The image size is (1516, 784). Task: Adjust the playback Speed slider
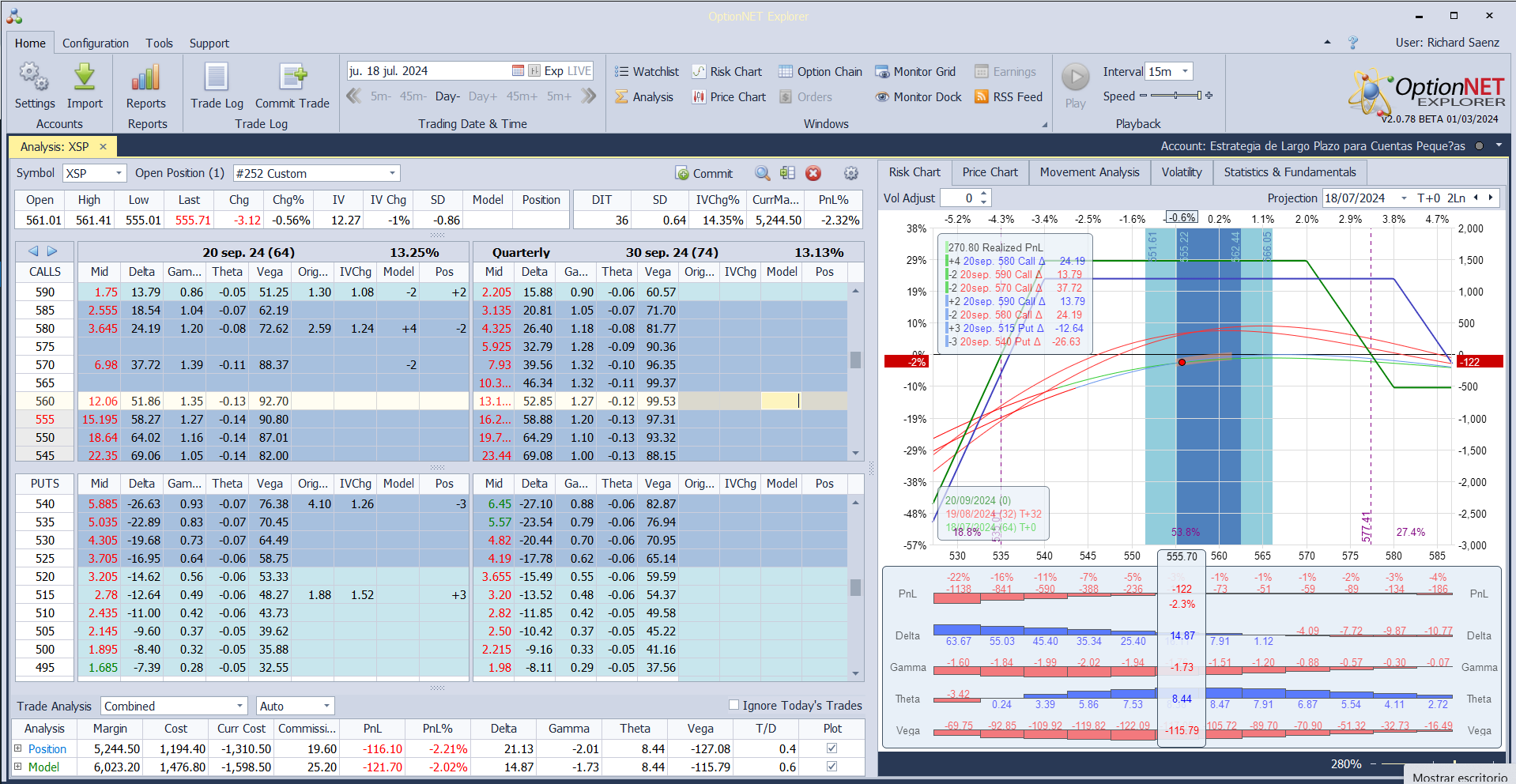[1176, 96]
